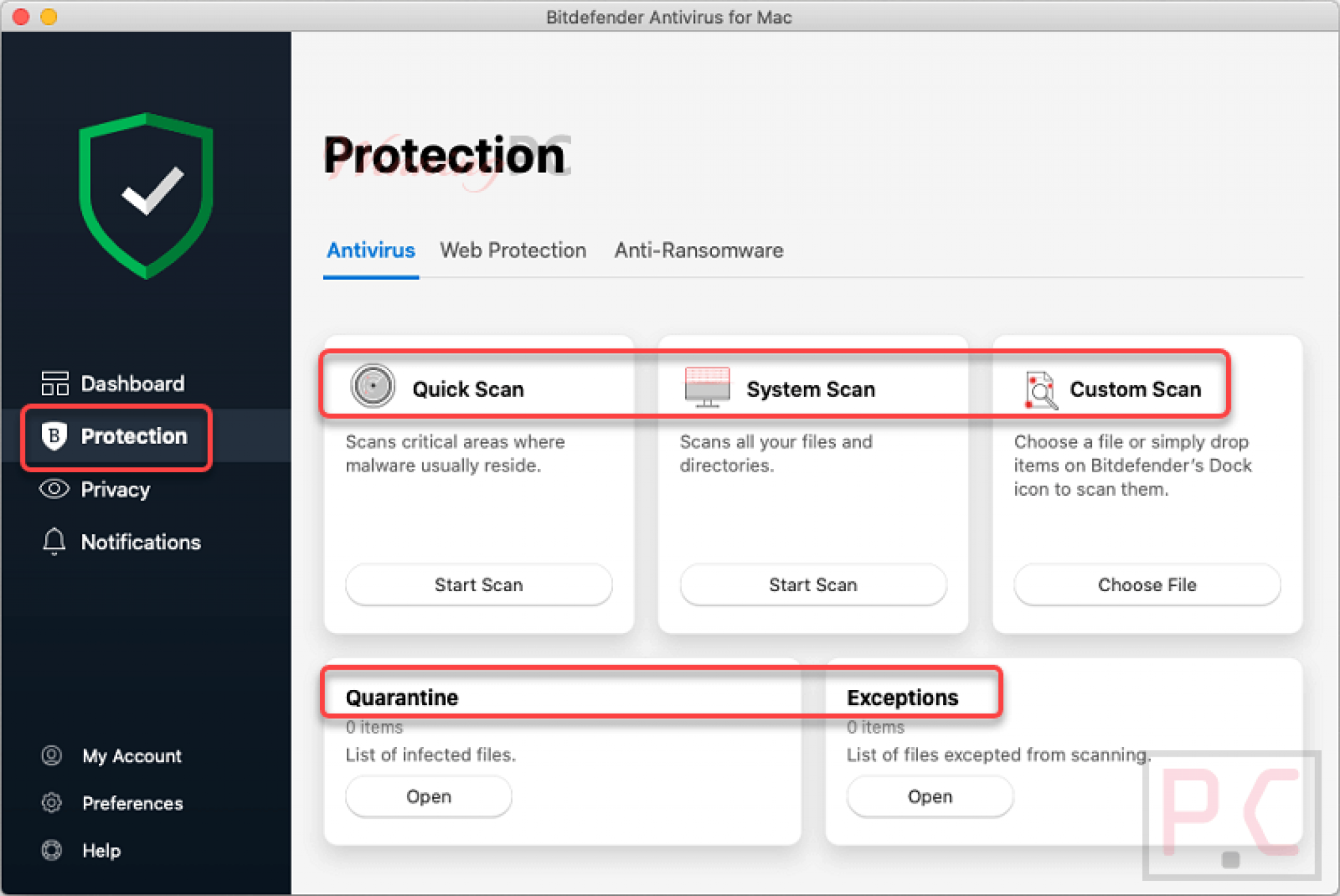The width and height of the screenshot is (1340, 896).
Task: Start the Quick Scan
Action: coord(479,585)
